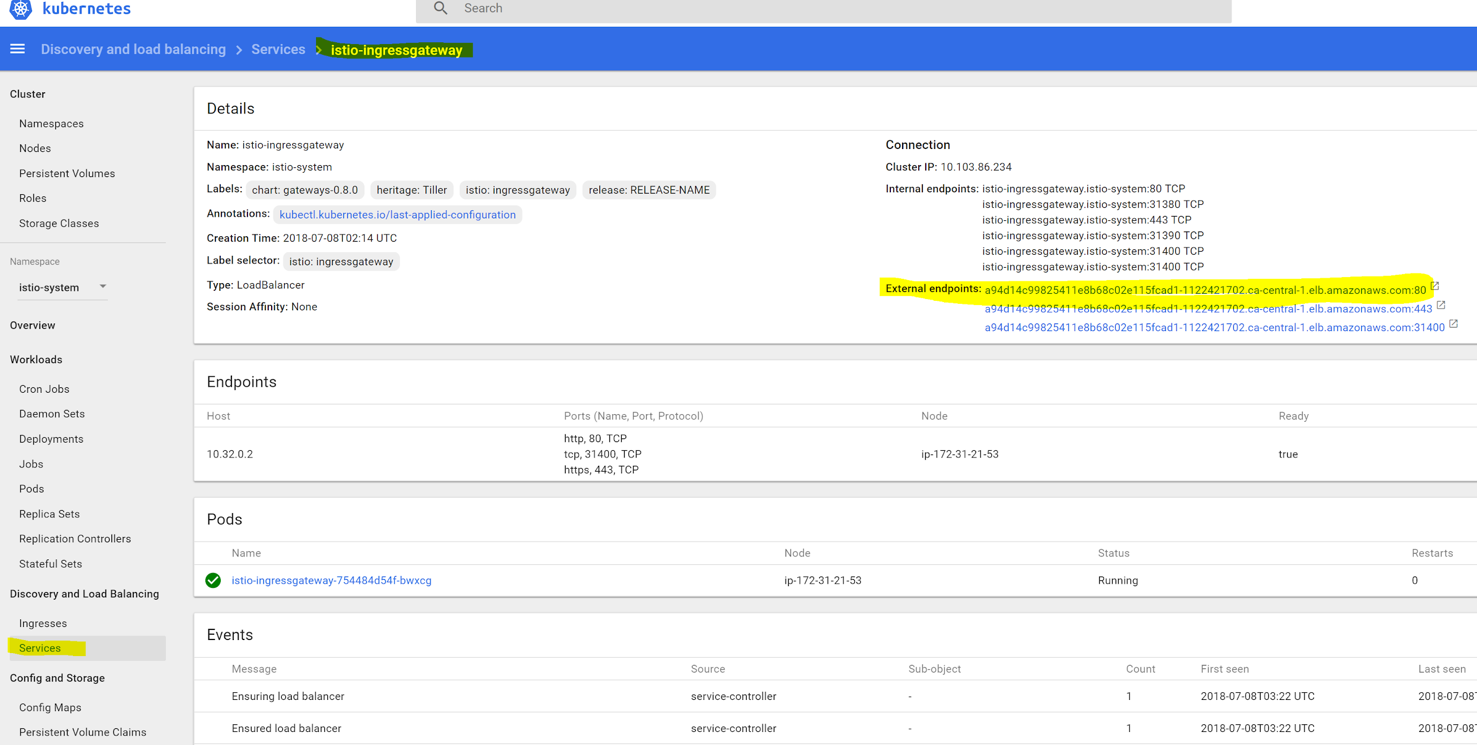Open pod istio-ingressgateway-754484d54f-bwxcg
The image size is (1477, 745).
tap(332, 581)
